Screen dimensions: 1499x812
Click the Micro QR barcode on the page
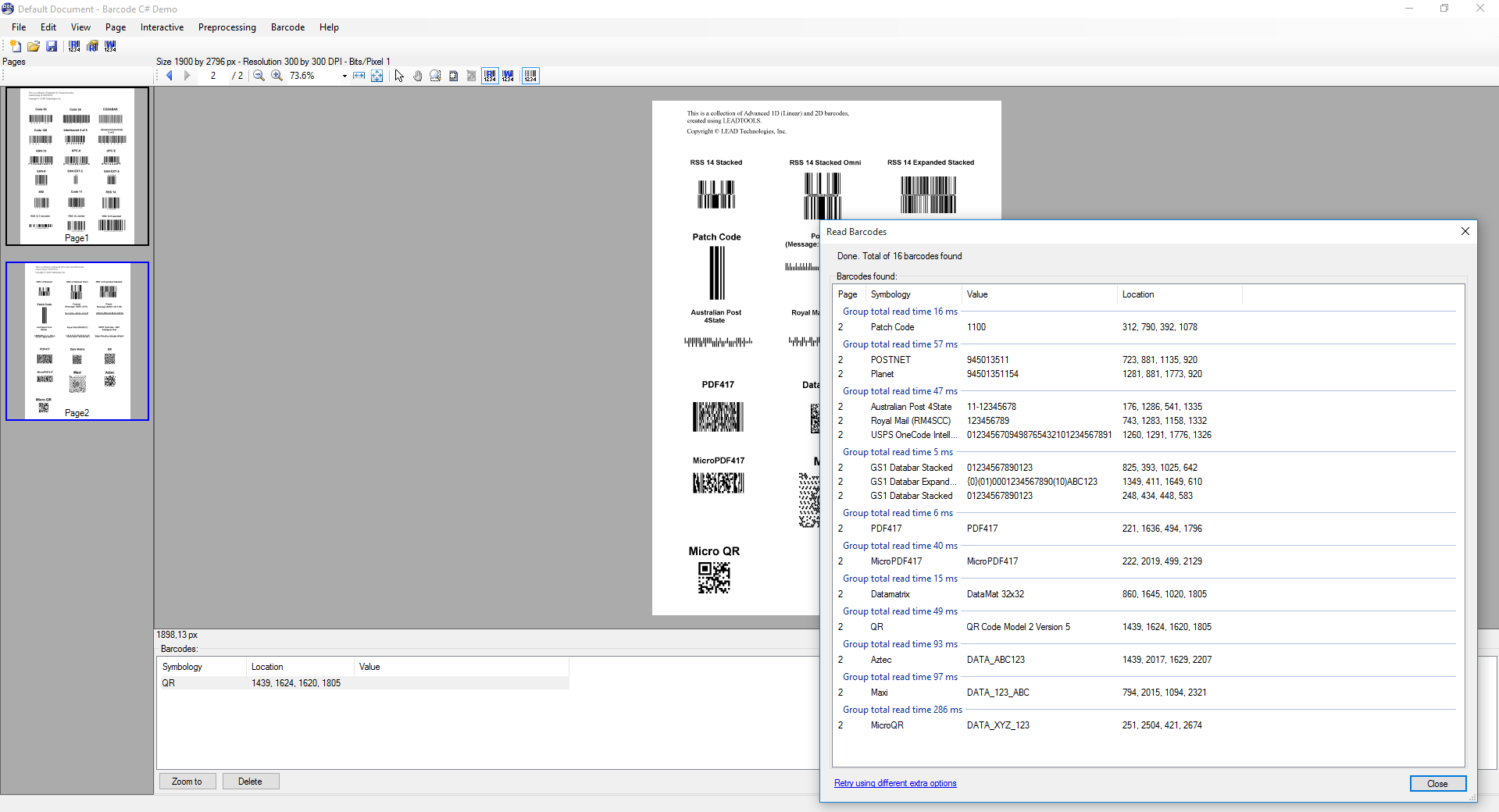pos(714,578)
